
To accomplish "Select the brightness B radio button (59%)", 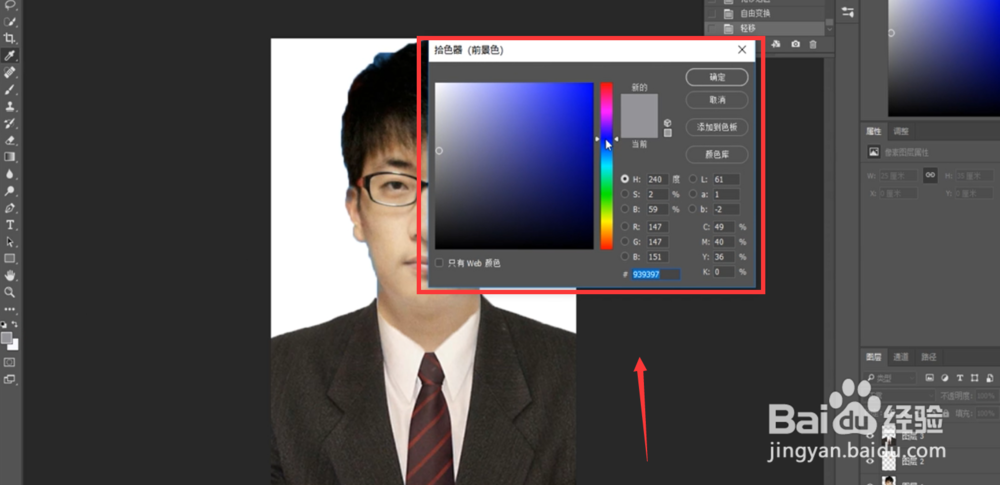I will point(625,209).
